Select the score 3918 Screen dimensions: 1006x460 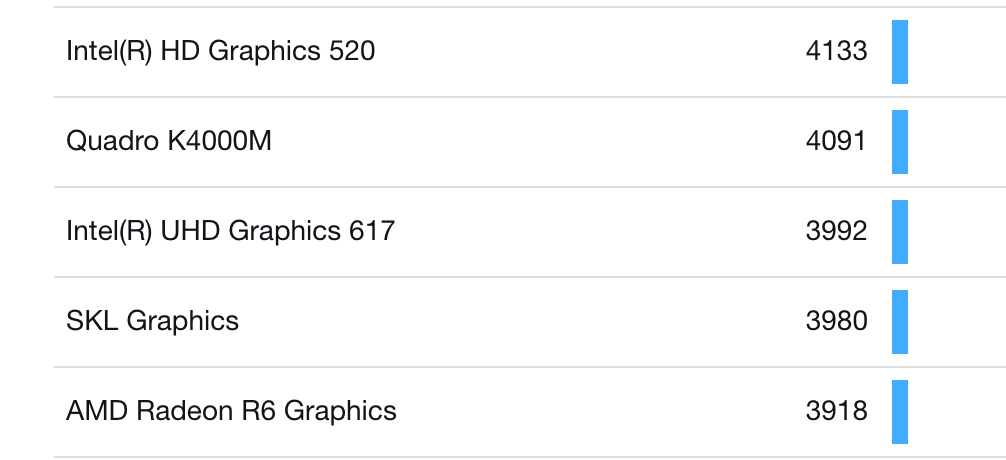(x=836, y=411)
